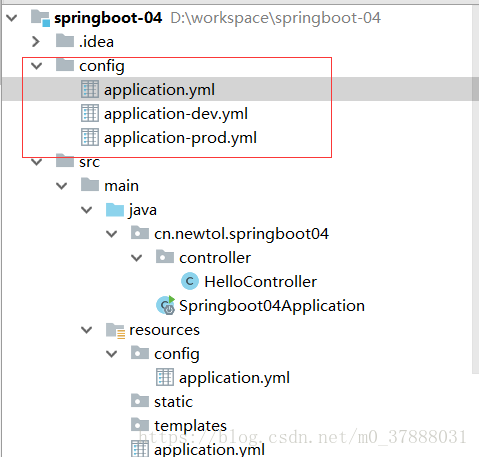Screen dimensions: 479x457
Task: Collapse the resources folder arrow
Action: tap(86, 330)
